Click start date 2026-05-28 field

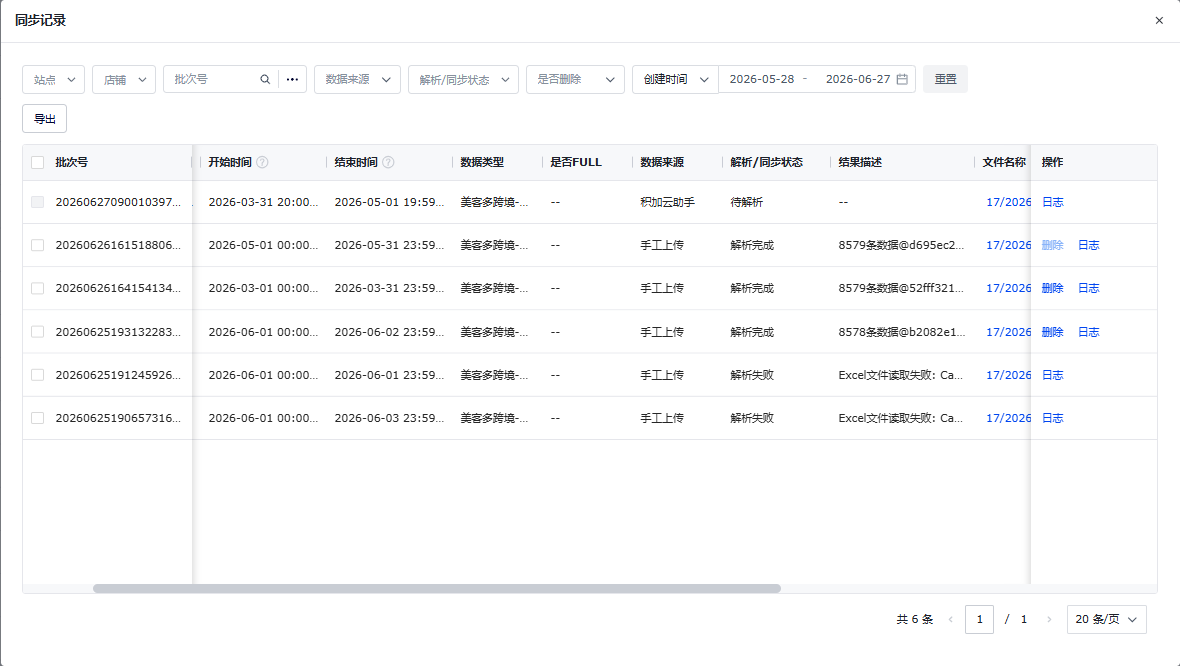tap(762, 79)
